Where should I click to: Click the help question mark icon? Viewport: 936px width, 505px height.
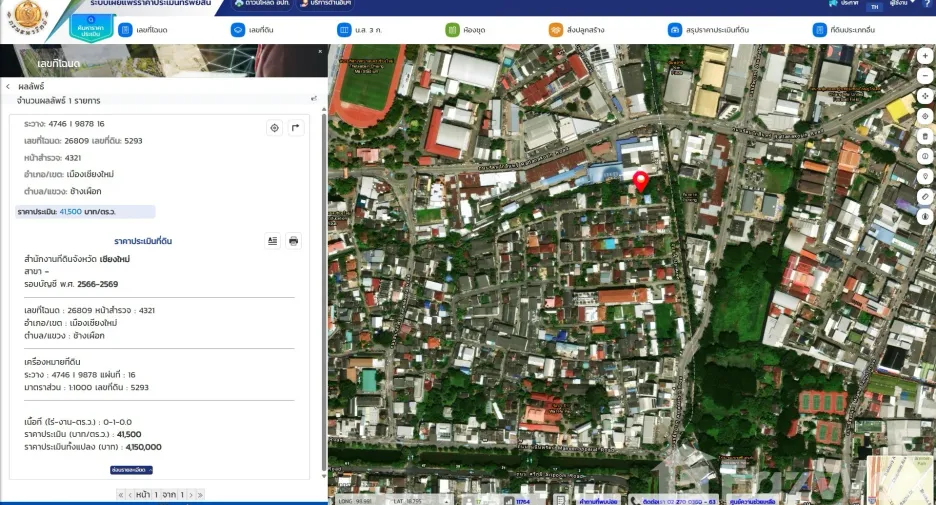tap(927, 4)
